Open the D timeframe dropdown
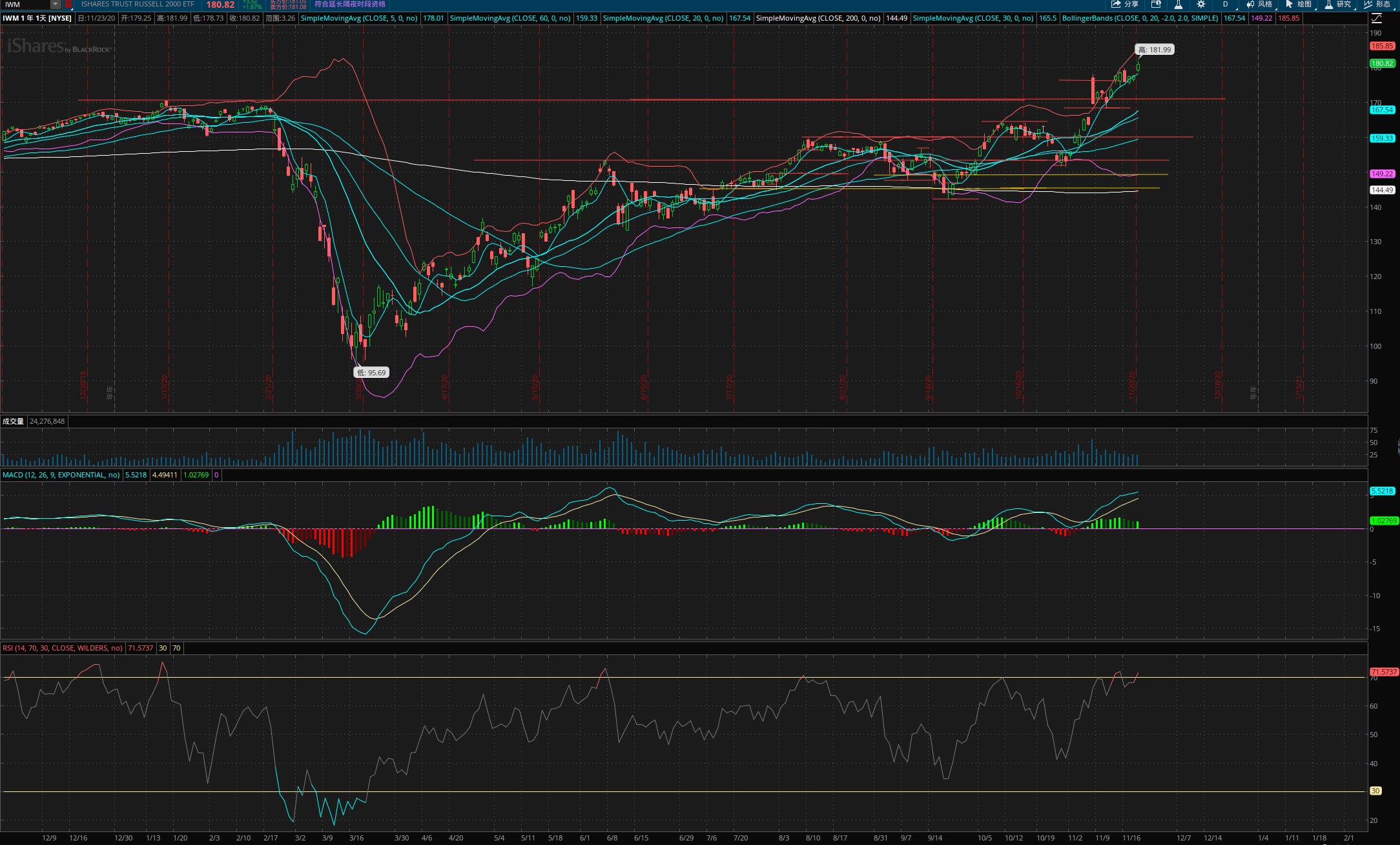1400x845 pixels. click(x=1227, y=5)
